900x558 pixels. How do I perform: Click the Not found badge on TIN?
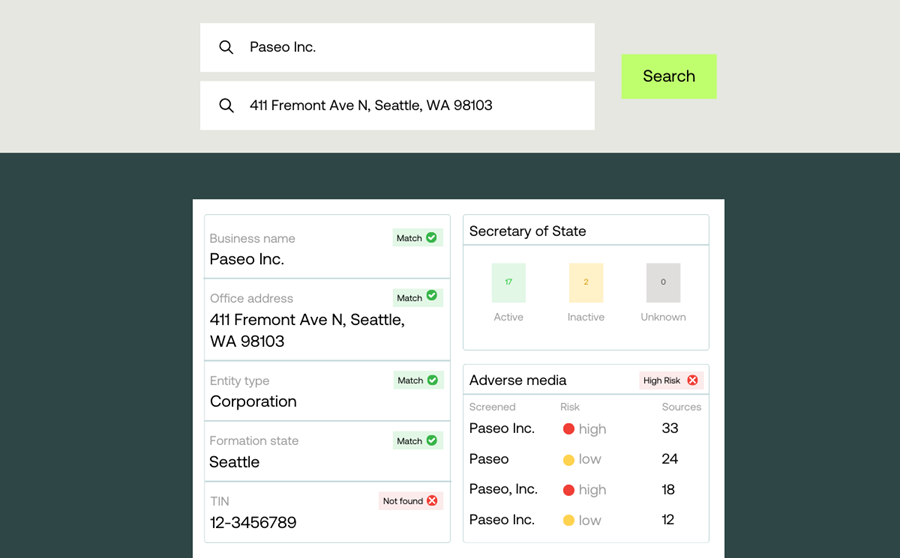410,501
